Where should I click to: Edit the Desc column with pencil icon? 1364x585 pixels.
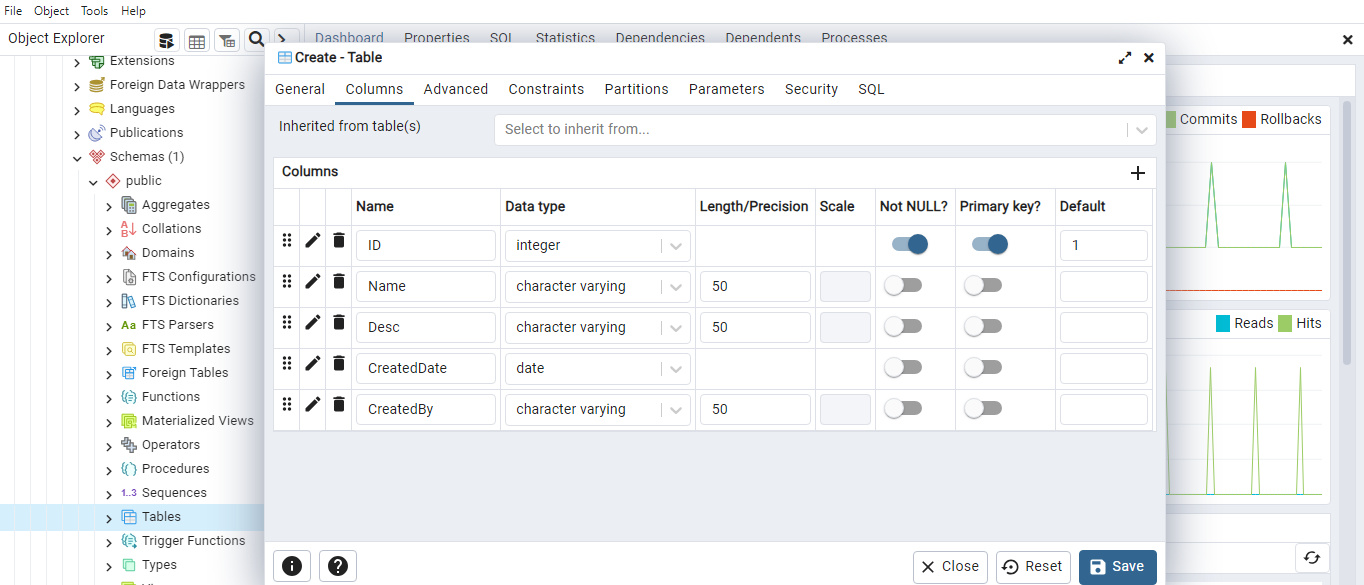[313, 323]
